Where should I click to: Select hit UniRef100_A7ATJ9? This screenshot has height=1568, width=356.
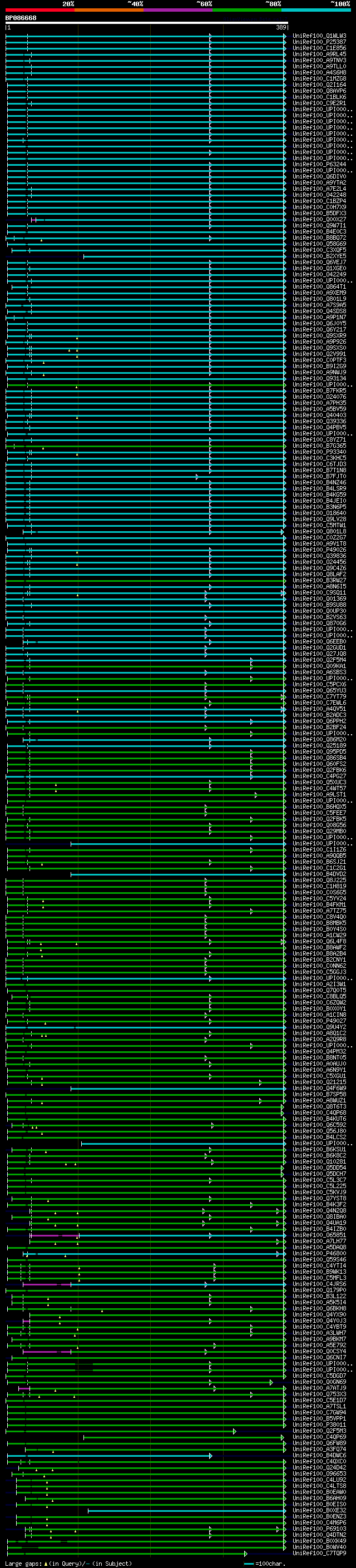click(x=319, y=1388)
